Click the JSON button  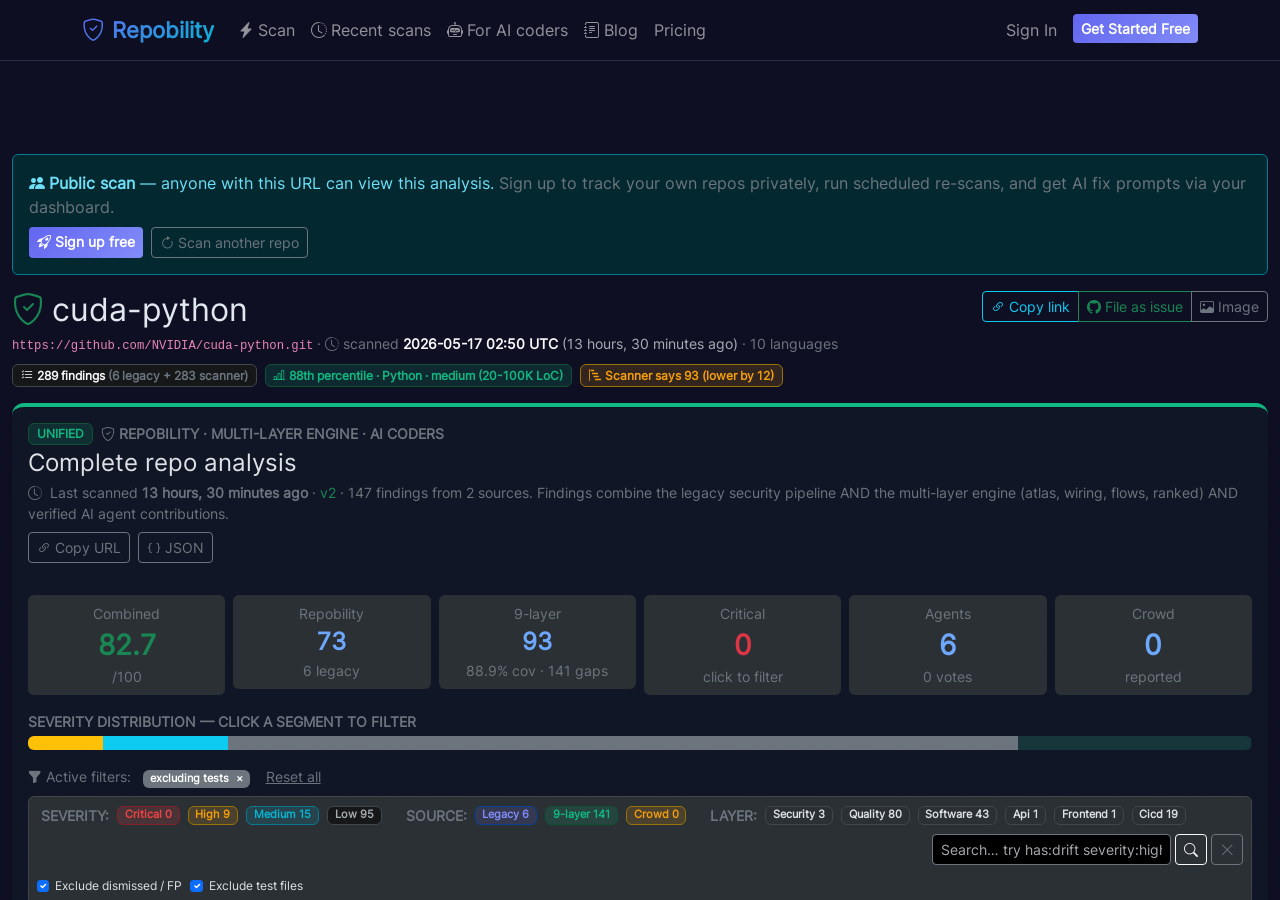175,548
